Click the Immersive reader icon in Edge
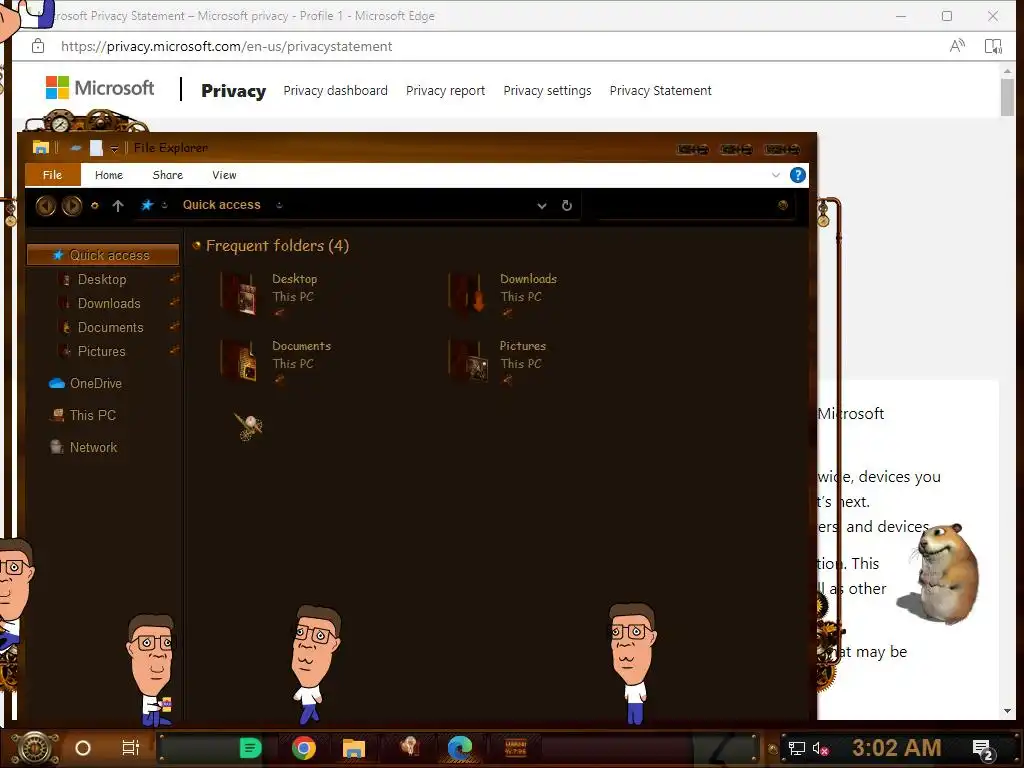The width and height of the screenshot is (1024, 768). coord(993,46)
